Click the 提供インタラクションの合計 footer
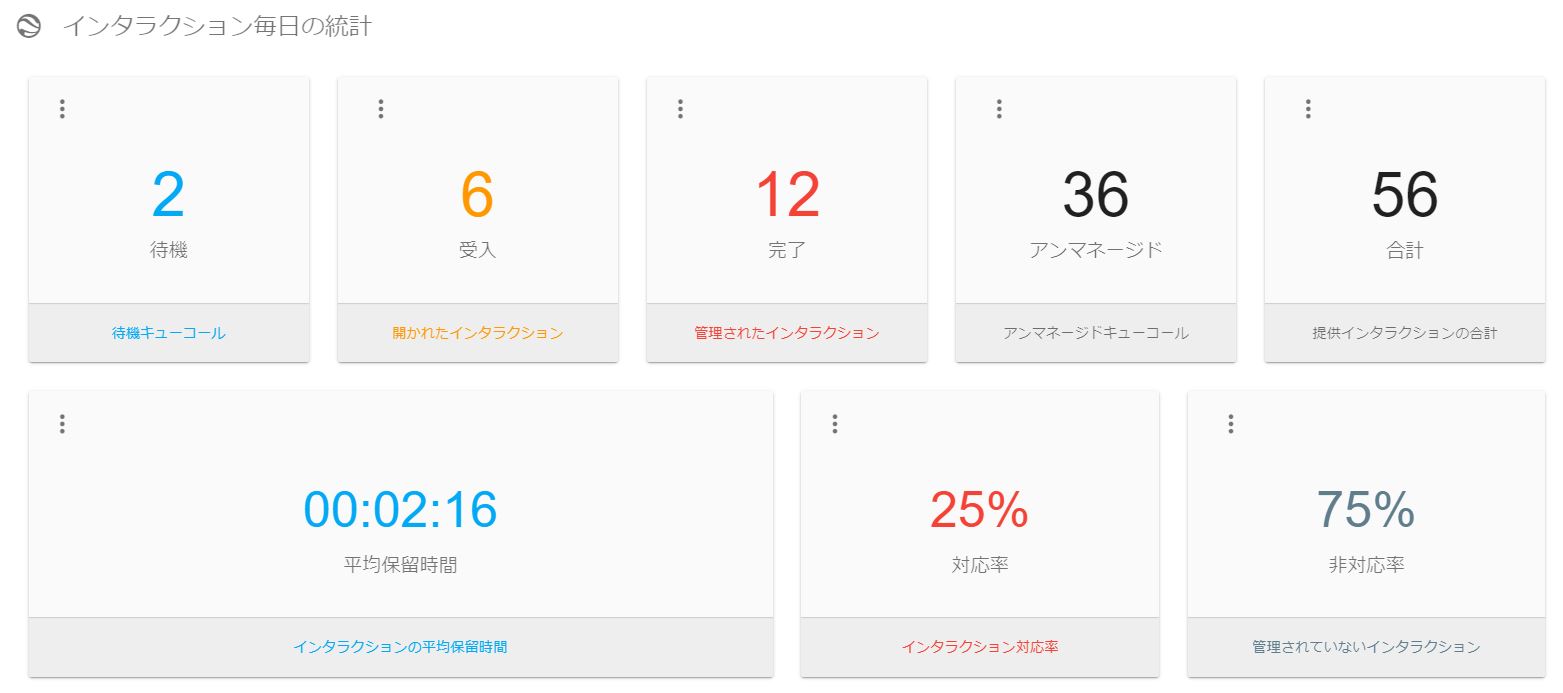1563x693 pixels. coord(1405,333)
